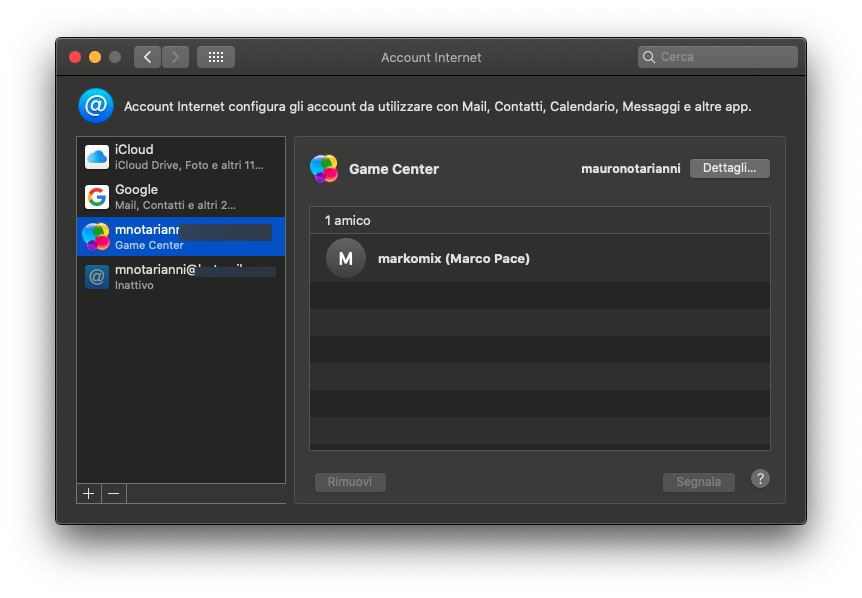Go forward with the right chevron button
Image resolution: width=862 pixels, height=598 pixels.
175,57
